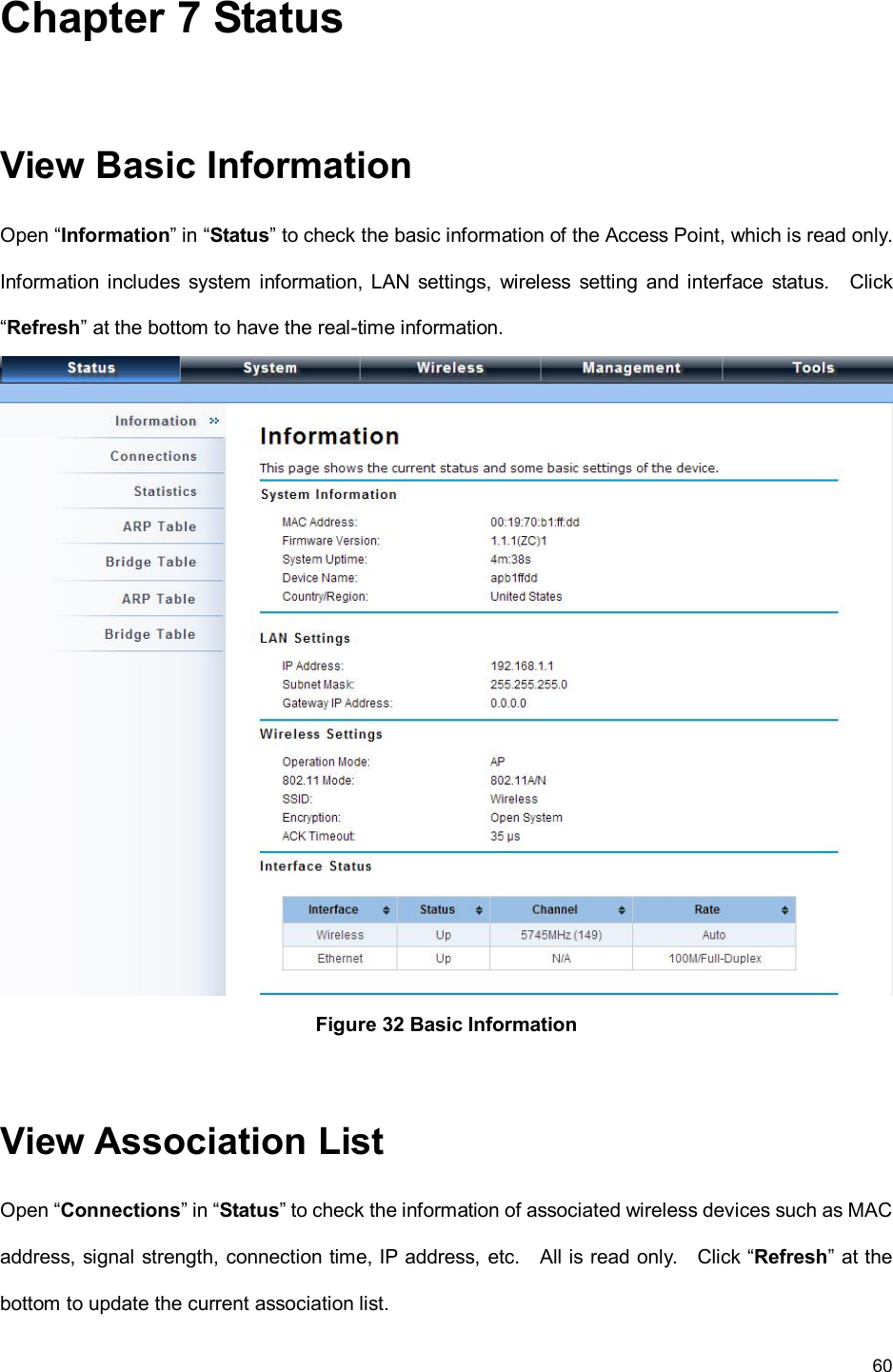Click the SSID value Wireless
This screenshot has height=1372, width=893.
click(x=514, y=800)
